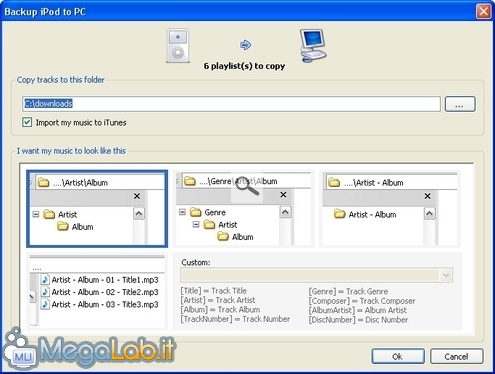
Task: Click the '[Artist] = Track Artist' legend text
Action: pyautogui.click(x=218, y=300)
